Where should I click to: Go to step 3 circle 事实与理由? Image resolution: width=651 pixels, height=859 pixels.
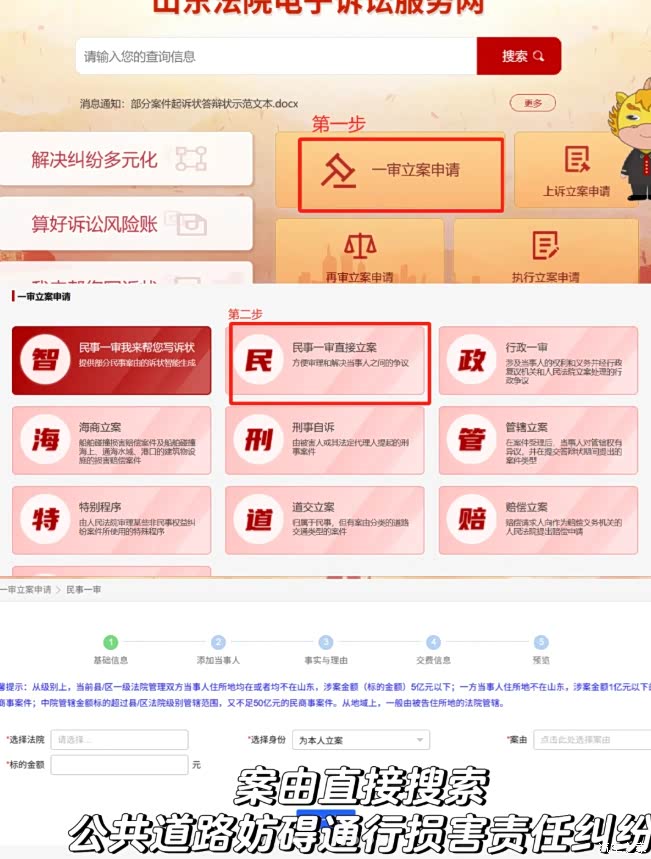[x=326, y=642]
